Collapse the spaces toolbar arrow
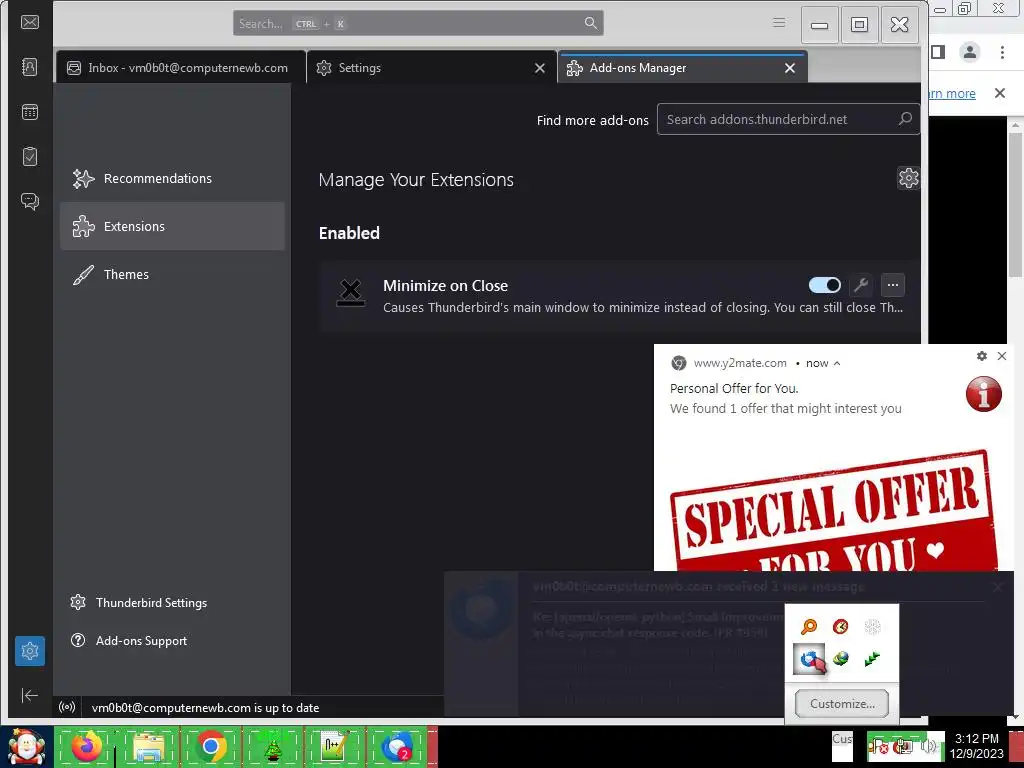 click(x=30, y=696)
